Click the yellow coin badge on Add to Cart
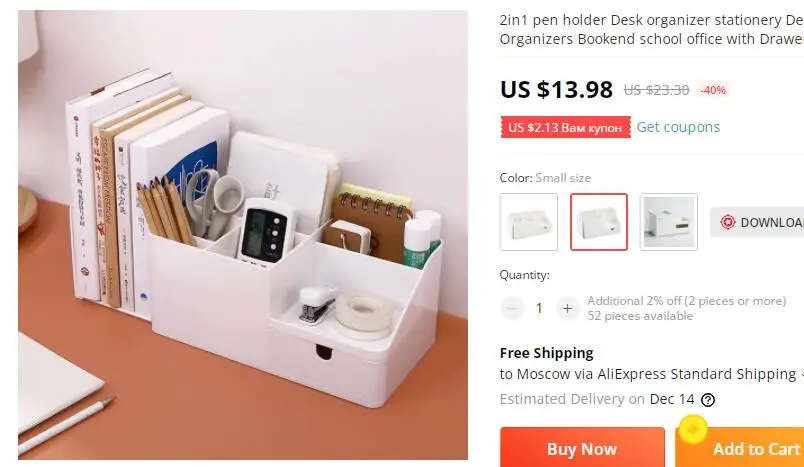This screenshot has width=804, height=467. [x=693, y=429]
